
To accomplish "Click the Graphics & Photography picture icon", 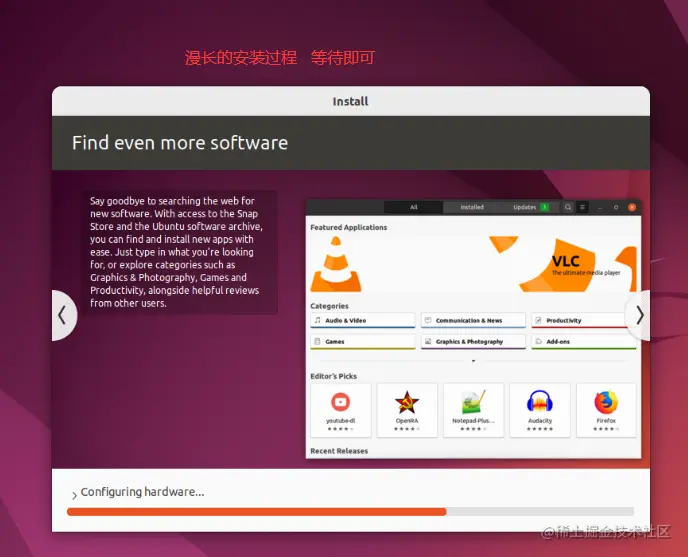I will pos(428,341).
